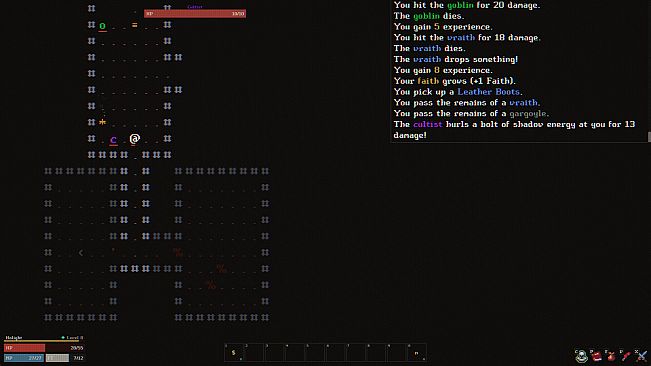Click the message log scrollbar thumb

[649, 137]
